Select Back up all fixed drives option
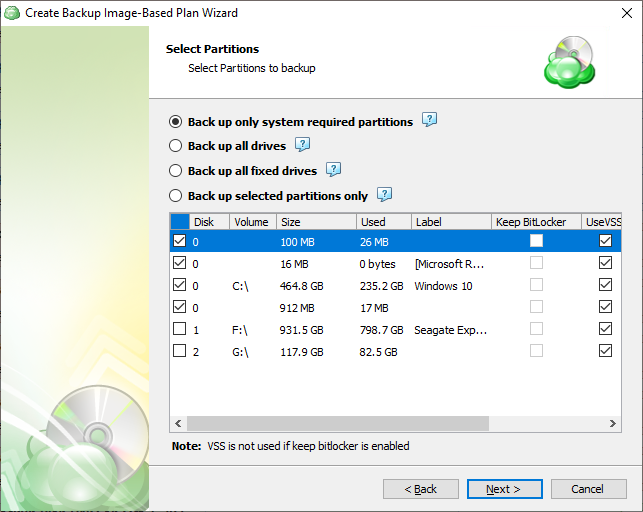643x512 pixels. pos(176,171)
